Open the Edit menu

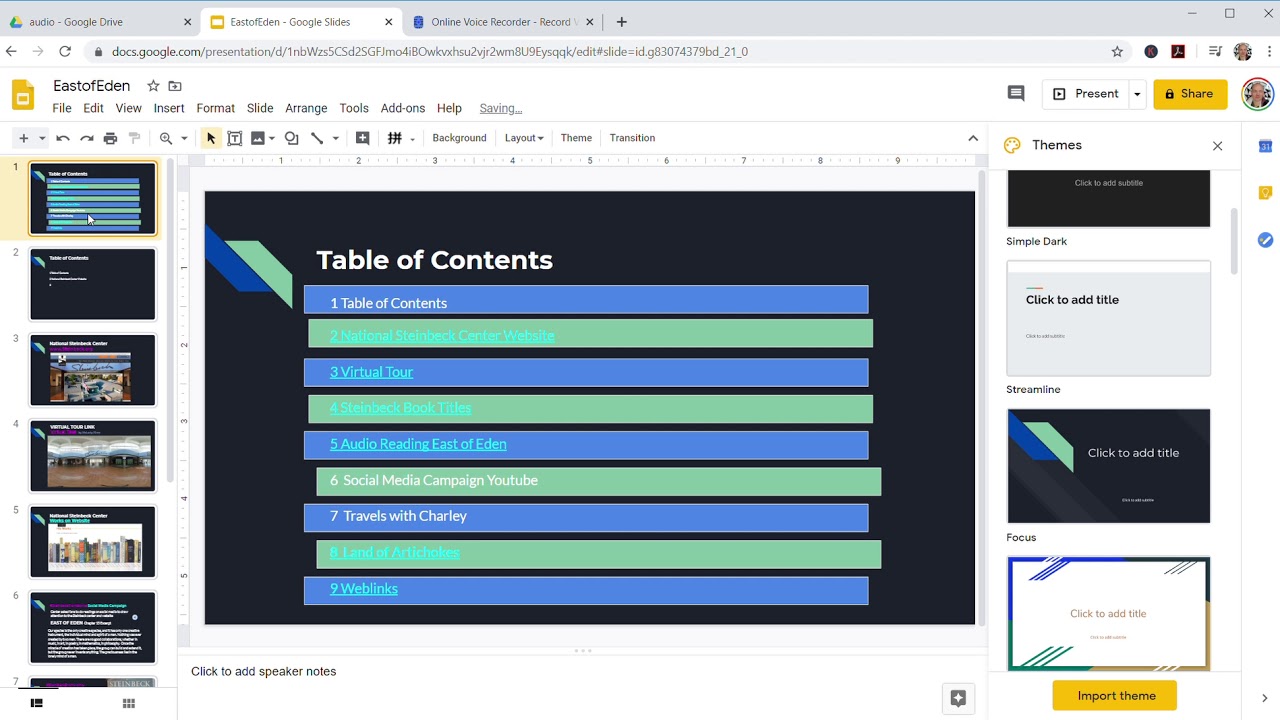click(x=93, y=108)
